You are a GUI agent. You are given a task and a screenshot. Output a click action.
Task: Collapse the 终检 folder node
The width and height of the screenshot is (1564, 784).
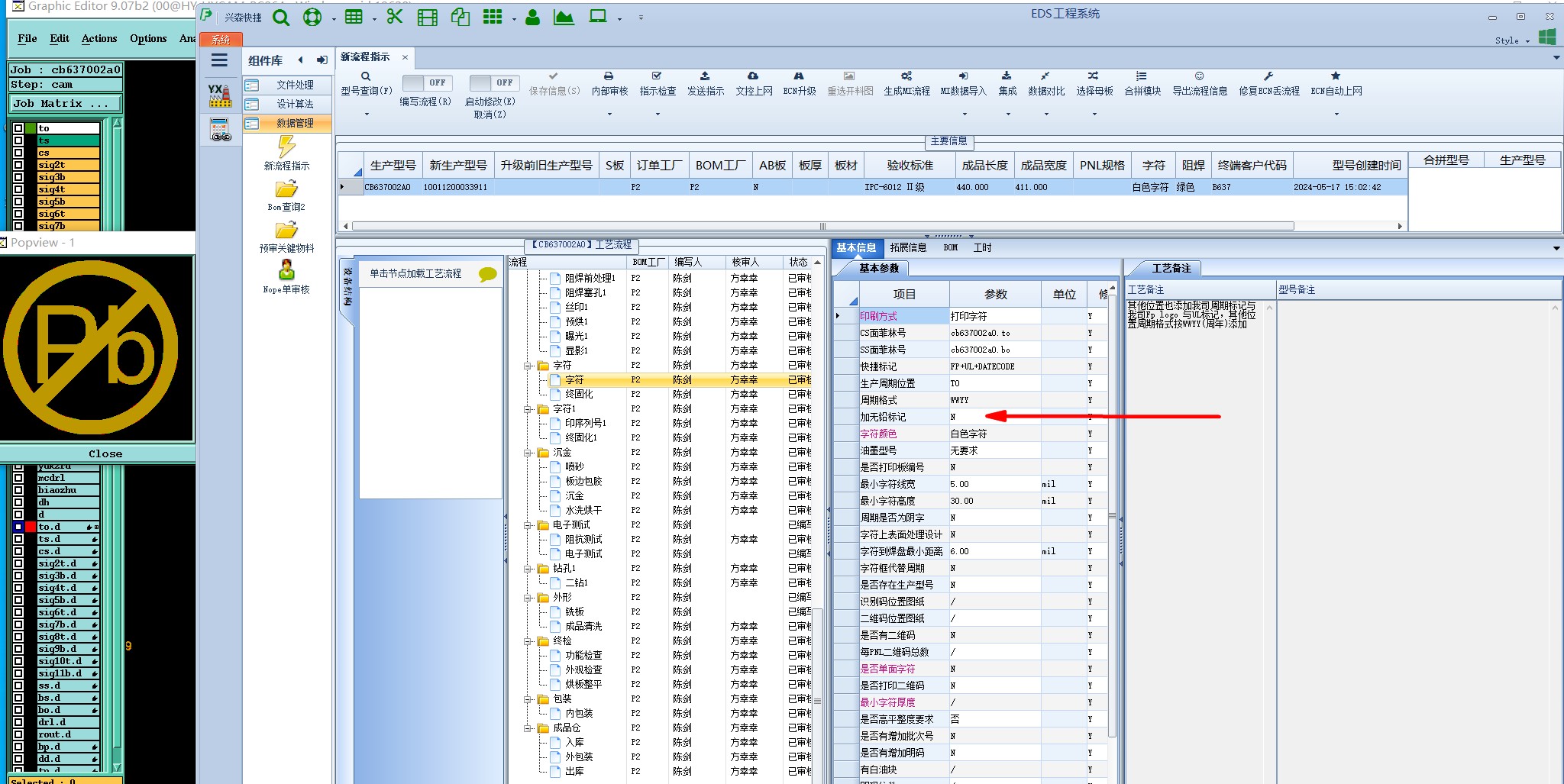pyautogui.click(x=528, y=641)
